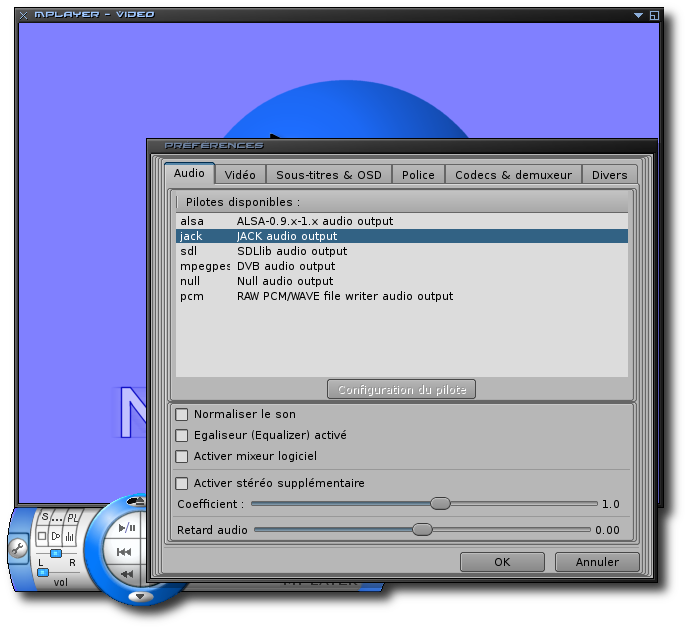
Task: Click the OK button
Action: [502, 562]
